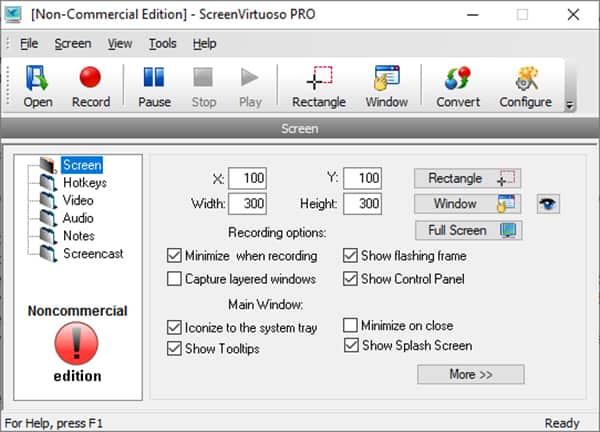Screen dimensions: 600x432
Task: Choose Window capture in the toolbar
Action: pyautogui.click(x=386, y=87)
